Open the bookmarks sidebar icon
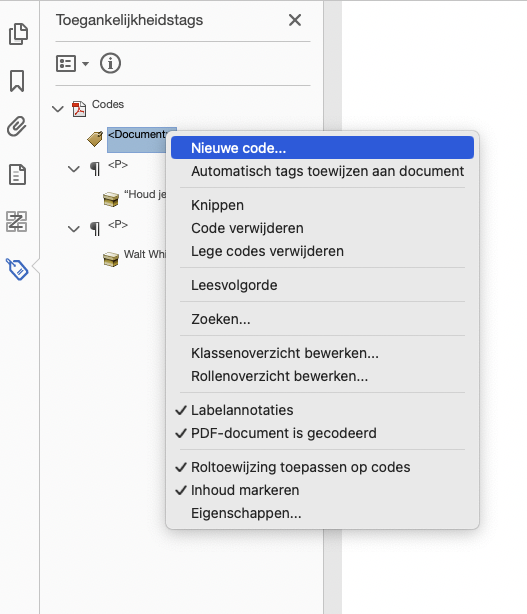Screen dimensions: 527x614 click(x=17, y=81)
